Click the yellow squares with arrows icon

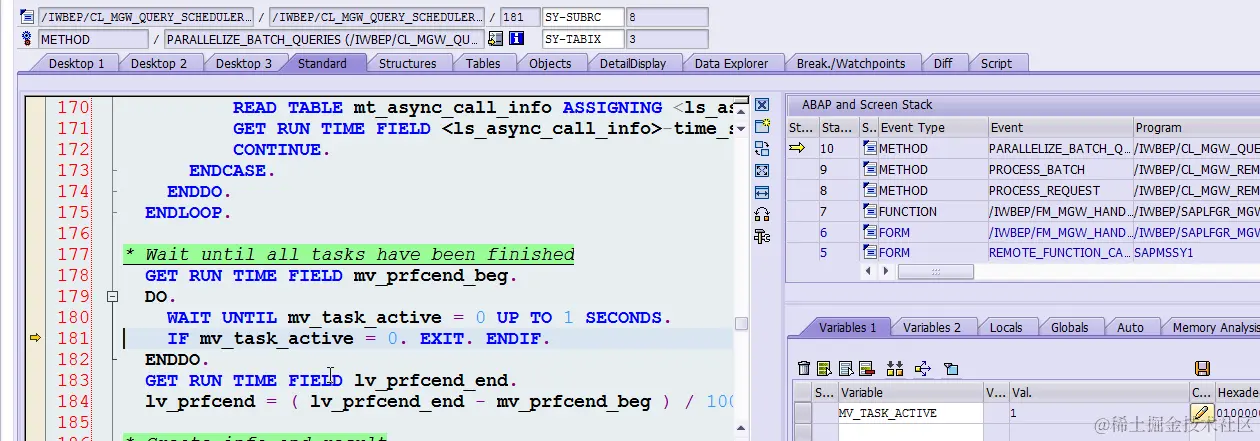[894, 369]
